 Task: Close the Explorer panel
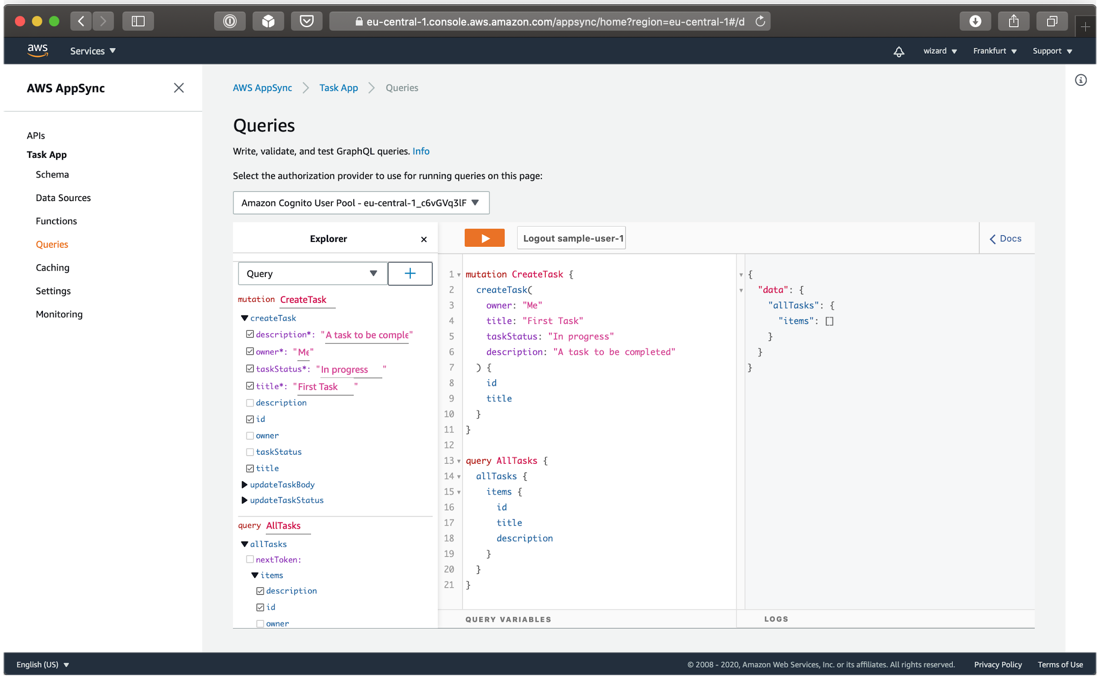coord(424,240)
